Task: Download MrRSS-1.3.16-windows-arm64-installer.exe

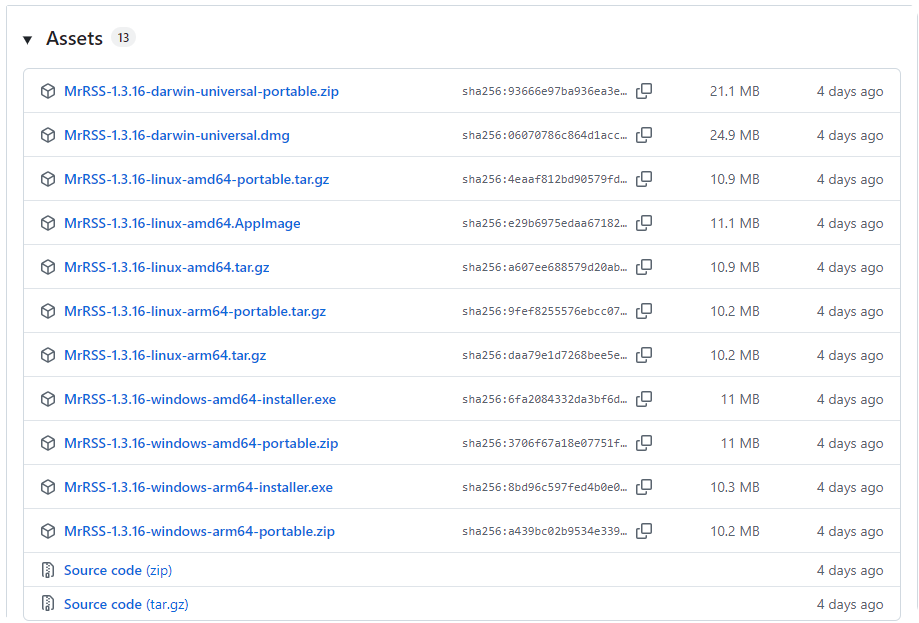Action: 198,487
